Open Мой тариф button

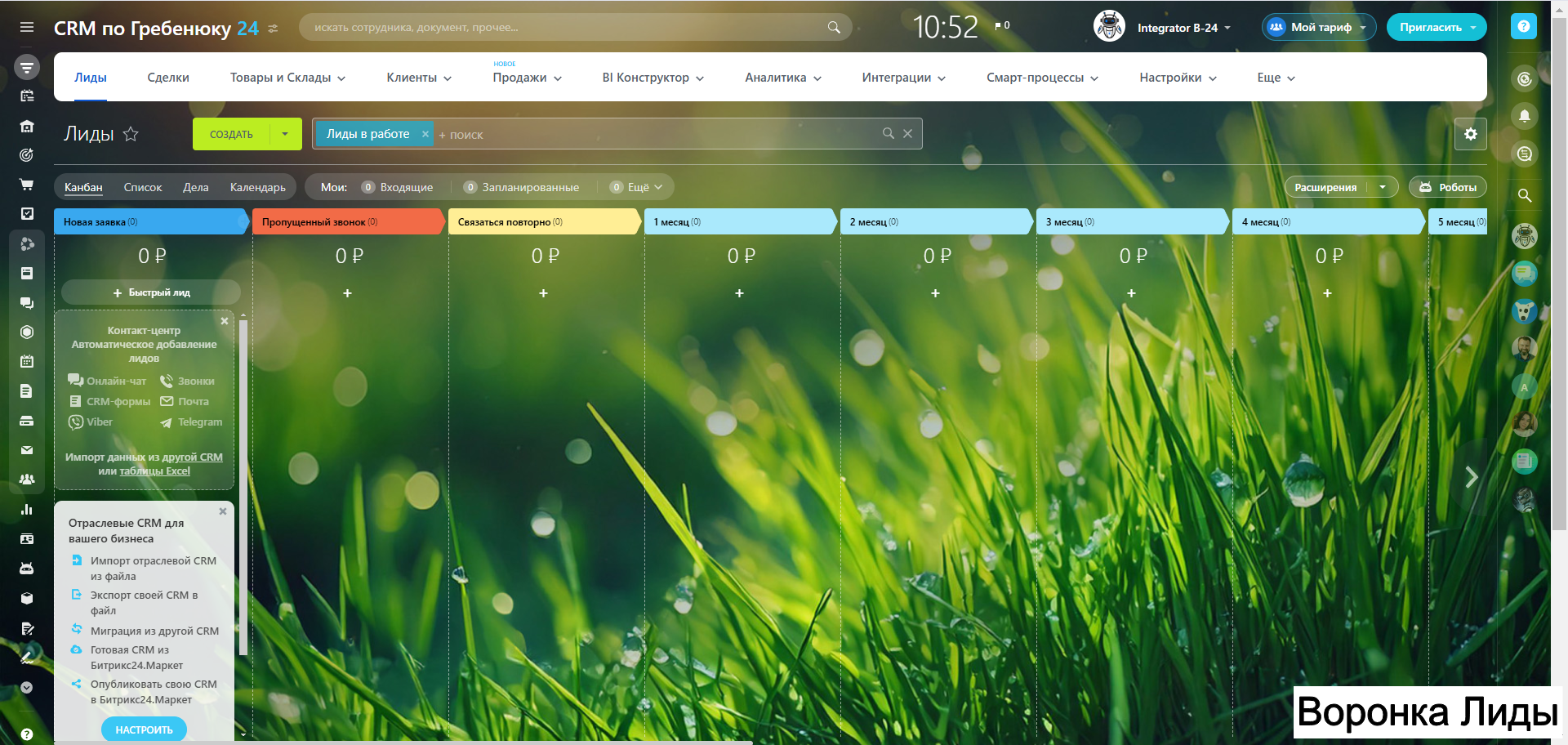[1319, 27]
